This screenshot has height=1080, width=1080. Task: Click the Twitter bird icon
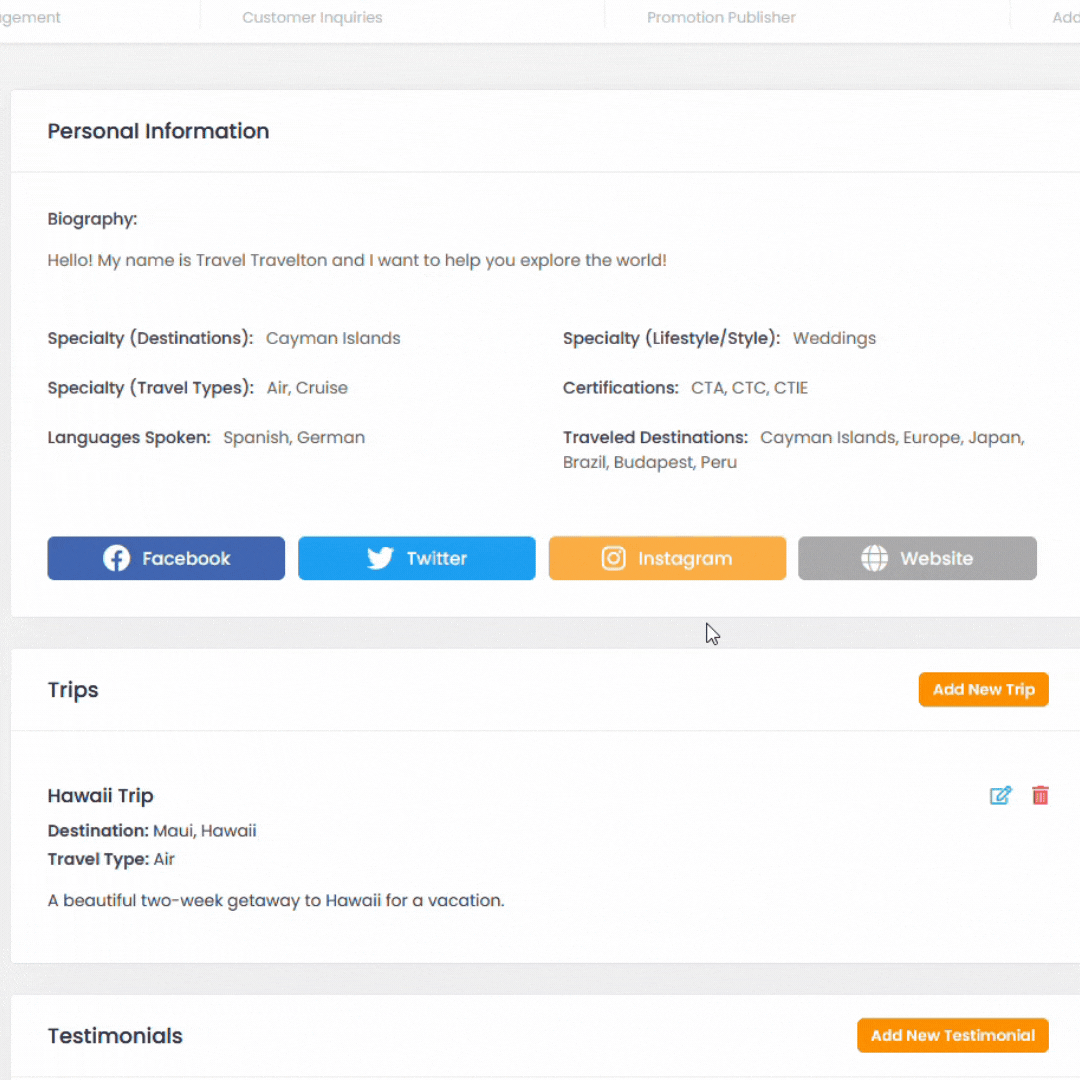coord(380,559)
